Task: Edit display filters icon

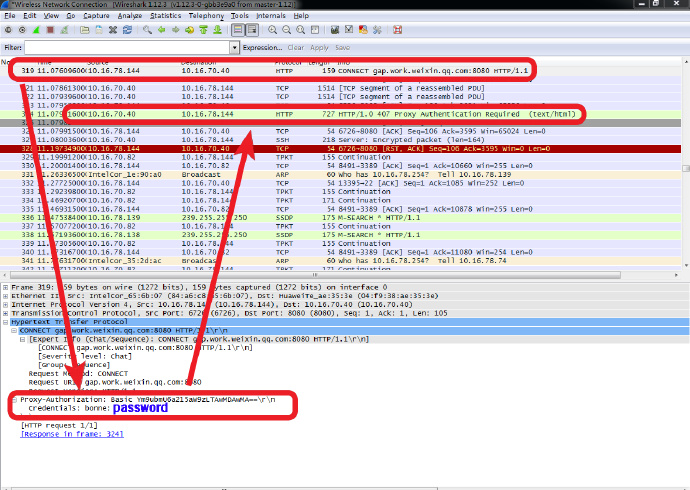Action: [349, 30]
